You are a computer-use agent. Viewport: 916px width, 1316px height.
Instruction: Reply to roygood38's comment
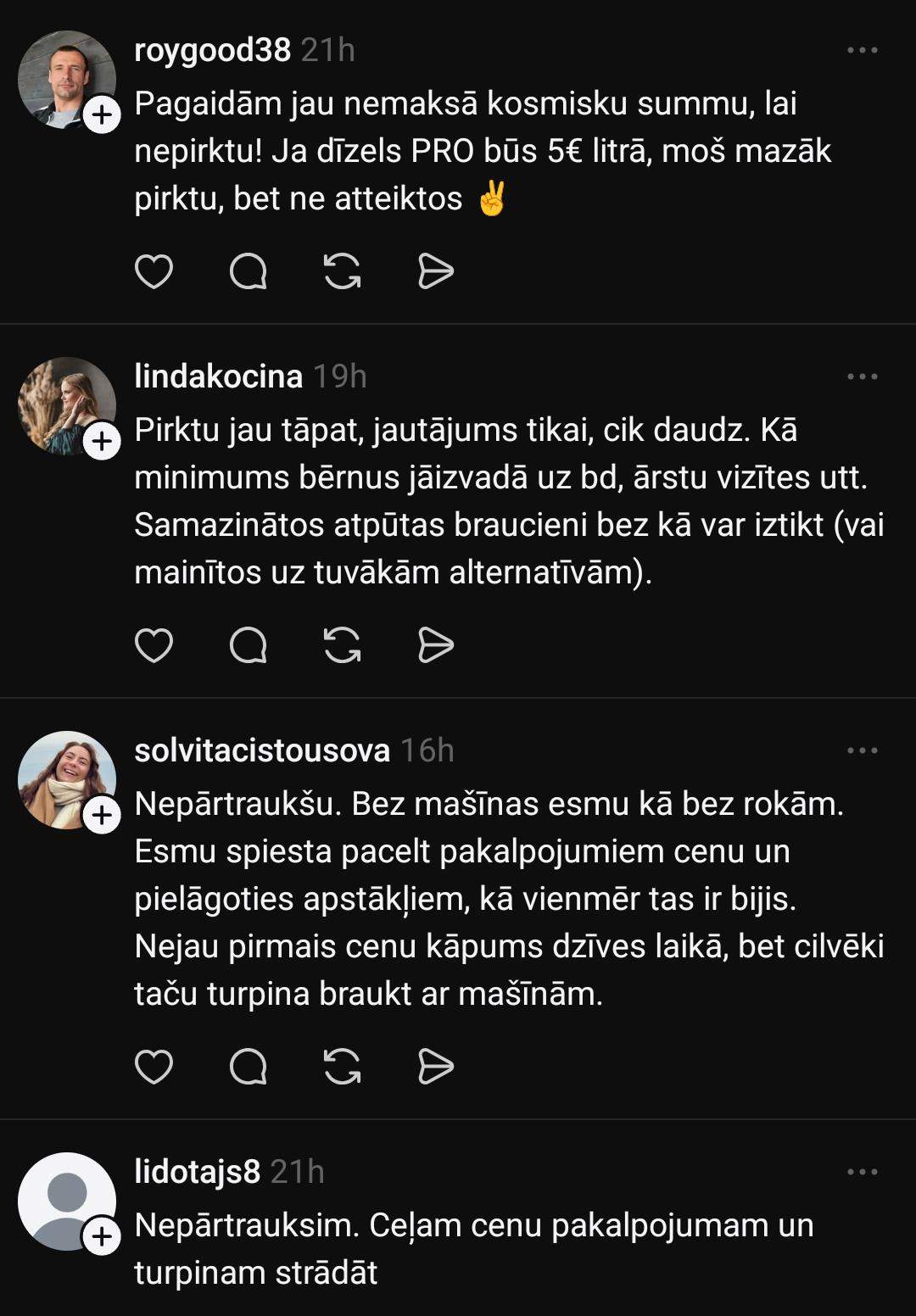[x=249, y=272]
